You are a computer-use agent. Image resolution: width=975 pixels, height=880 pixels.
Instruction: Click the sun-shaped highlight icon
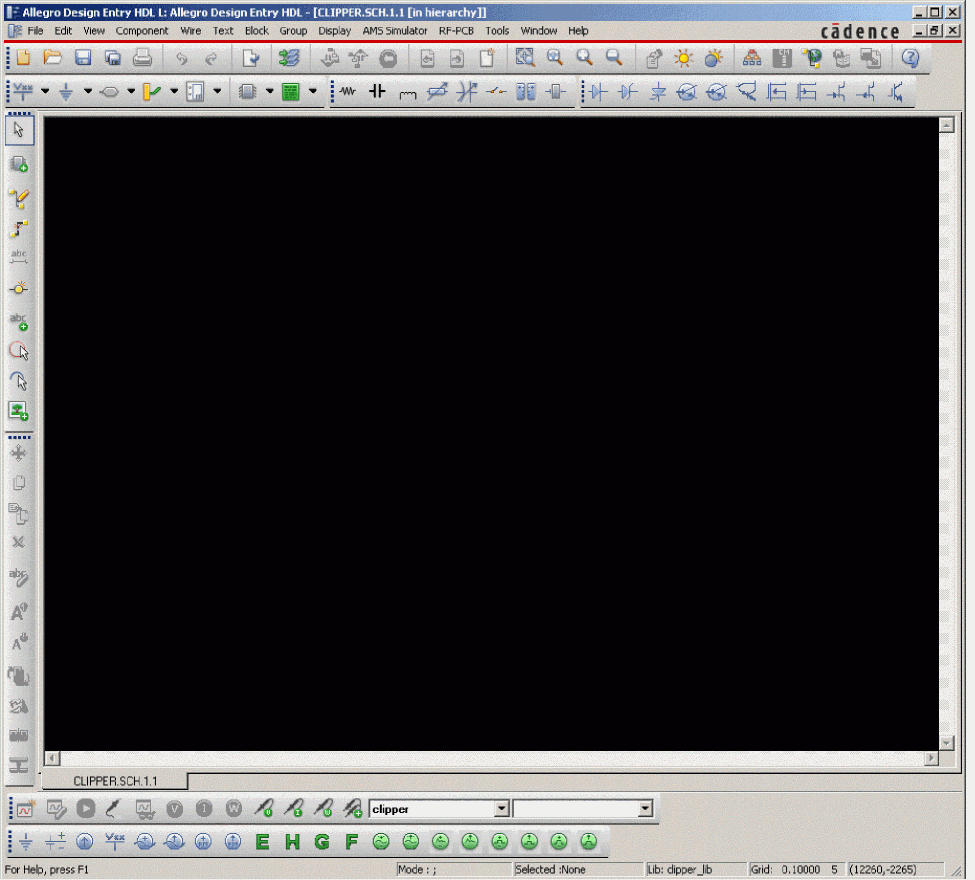[x=683, y=58]
